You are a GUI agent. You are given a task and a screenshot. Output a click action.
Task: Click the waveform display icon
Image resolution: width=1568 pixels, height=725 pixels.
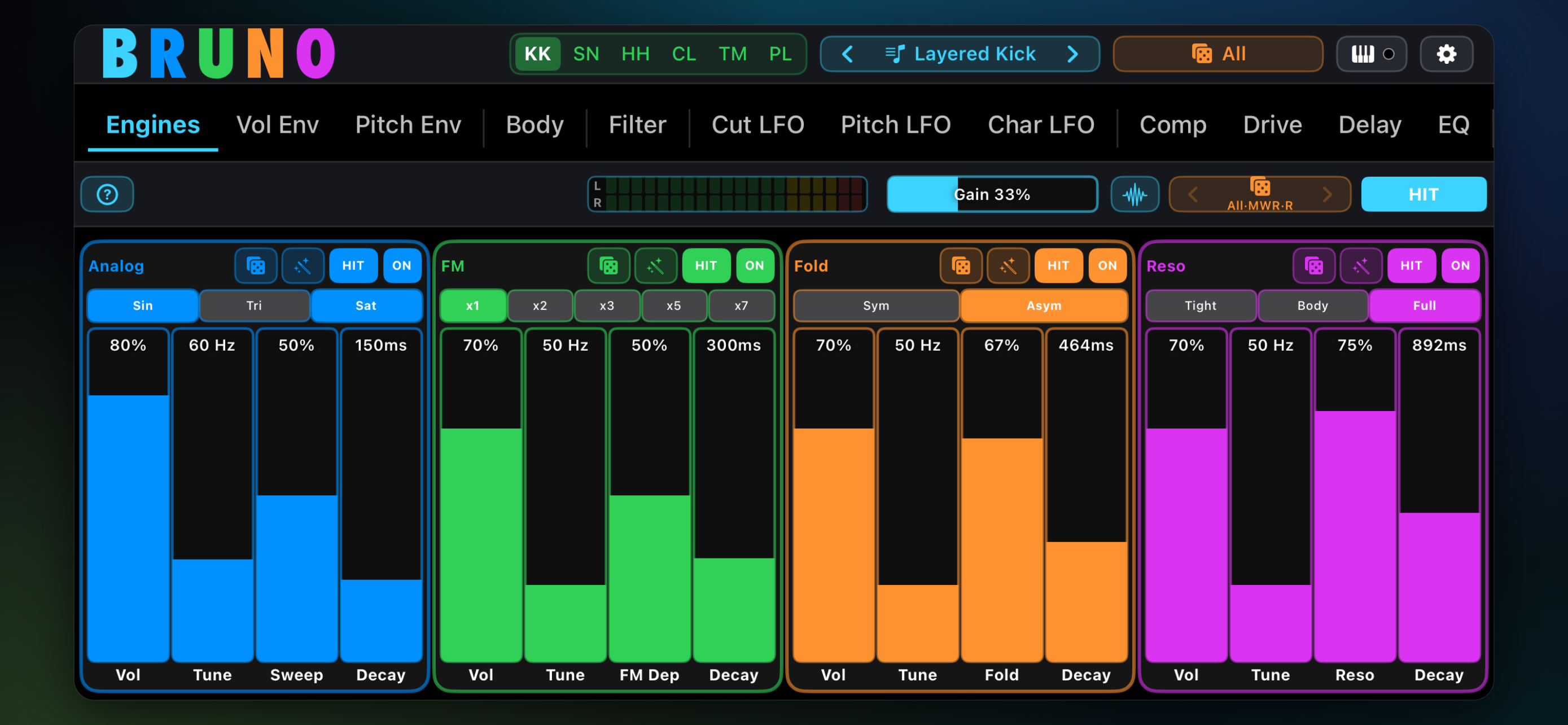pyautogui.click(x=1134, y=194)
